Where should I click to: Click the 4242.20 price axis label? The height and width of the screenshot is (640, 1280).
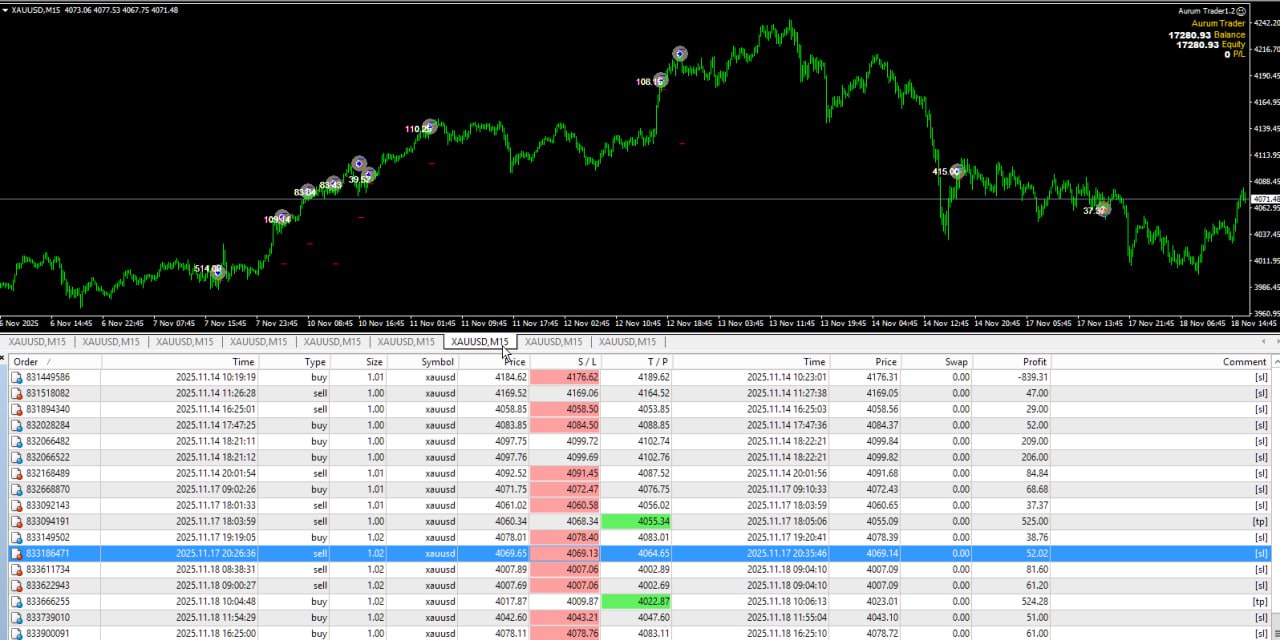pos(1267,22)
